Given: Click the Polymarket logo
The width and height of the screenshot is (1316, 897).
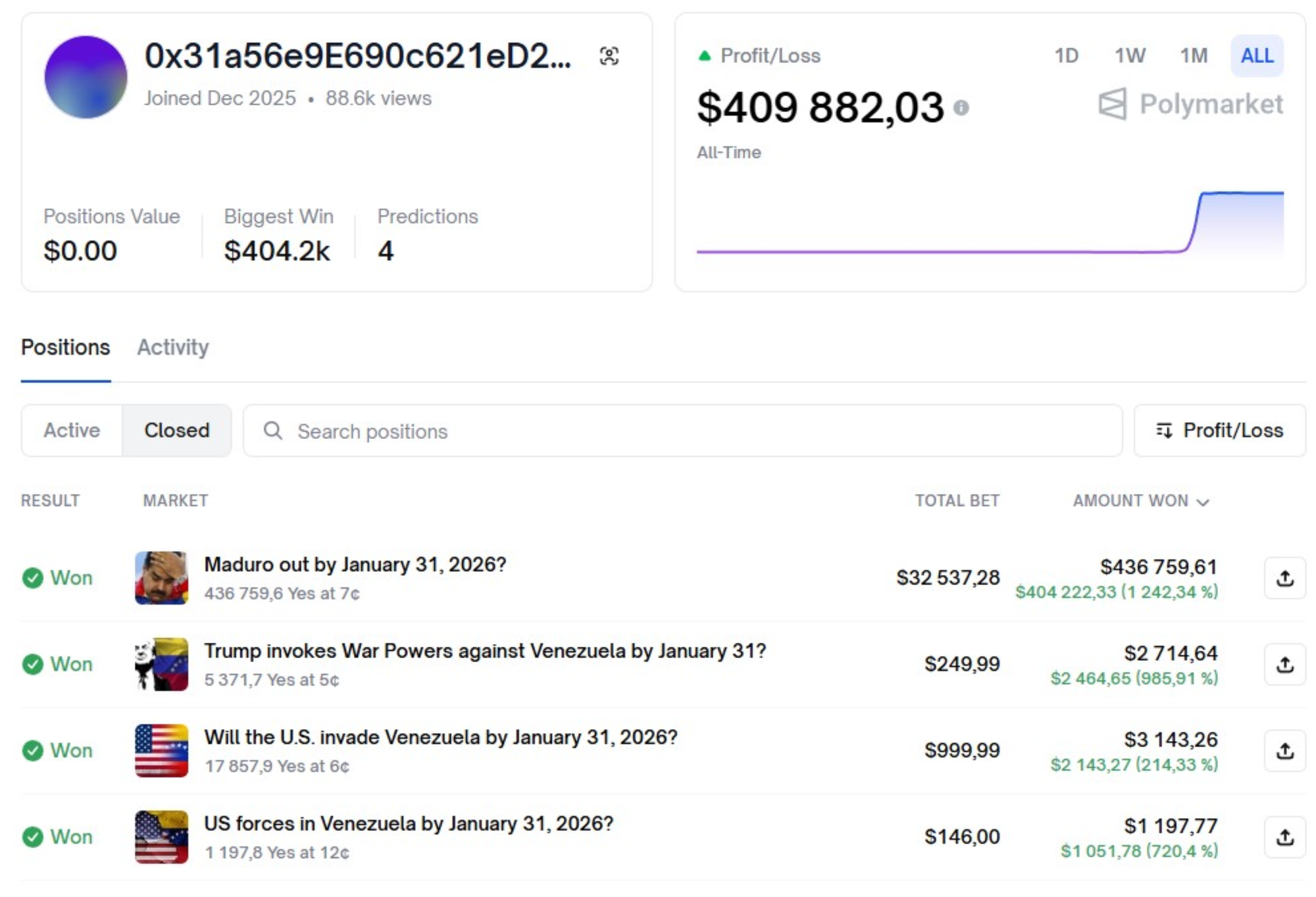Looking at the screenshot, I should (1191, 104).
